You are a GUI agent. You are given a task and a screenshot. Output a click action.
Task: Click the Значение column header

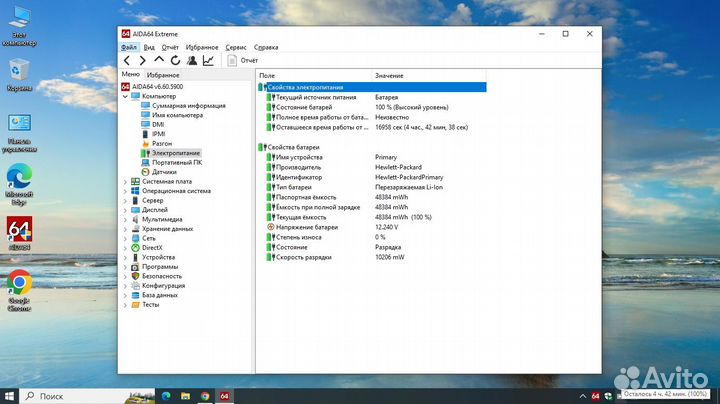click(x=428, y=75)
